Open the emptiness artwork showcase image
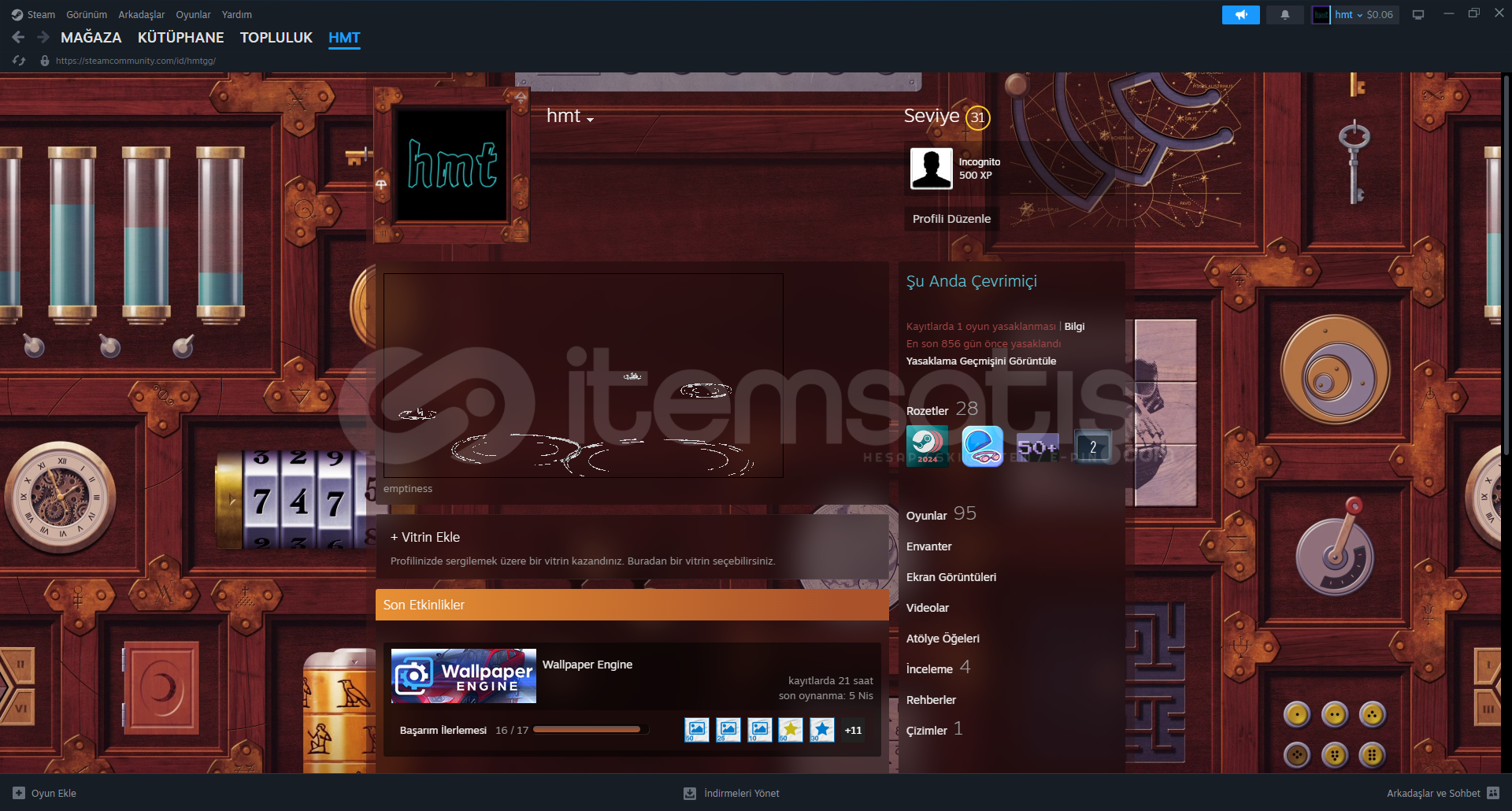 pos(584,376)
